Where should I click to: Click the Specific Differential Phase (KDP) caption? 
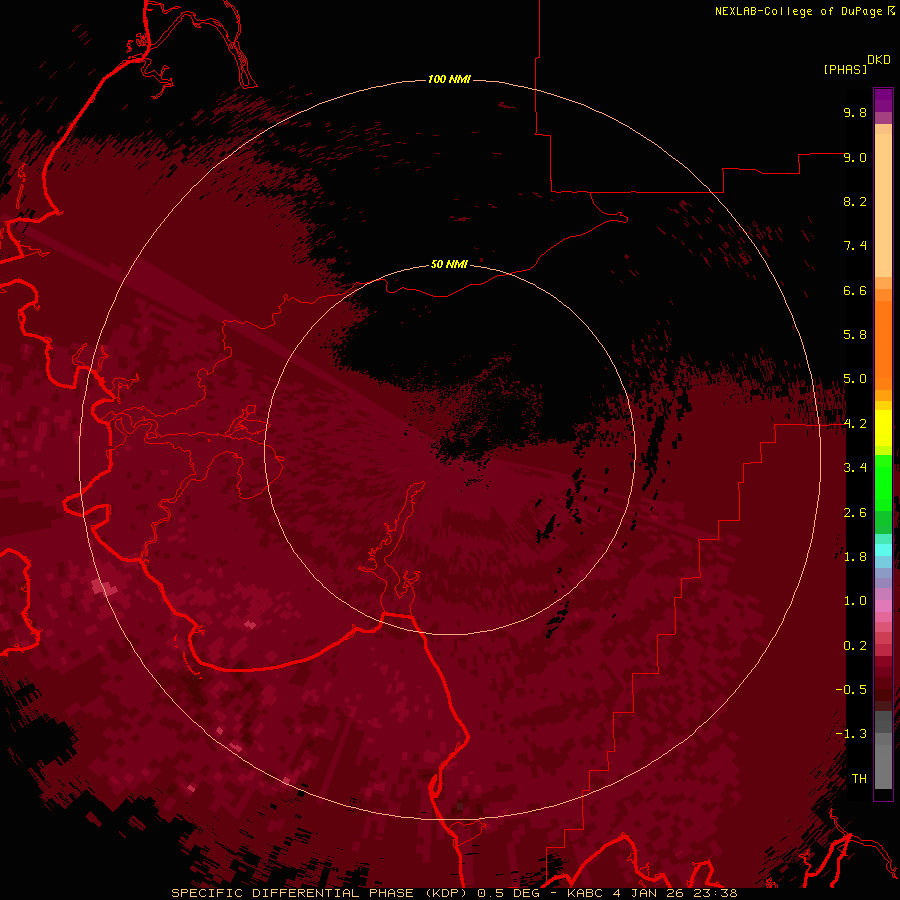pos(321,893)
